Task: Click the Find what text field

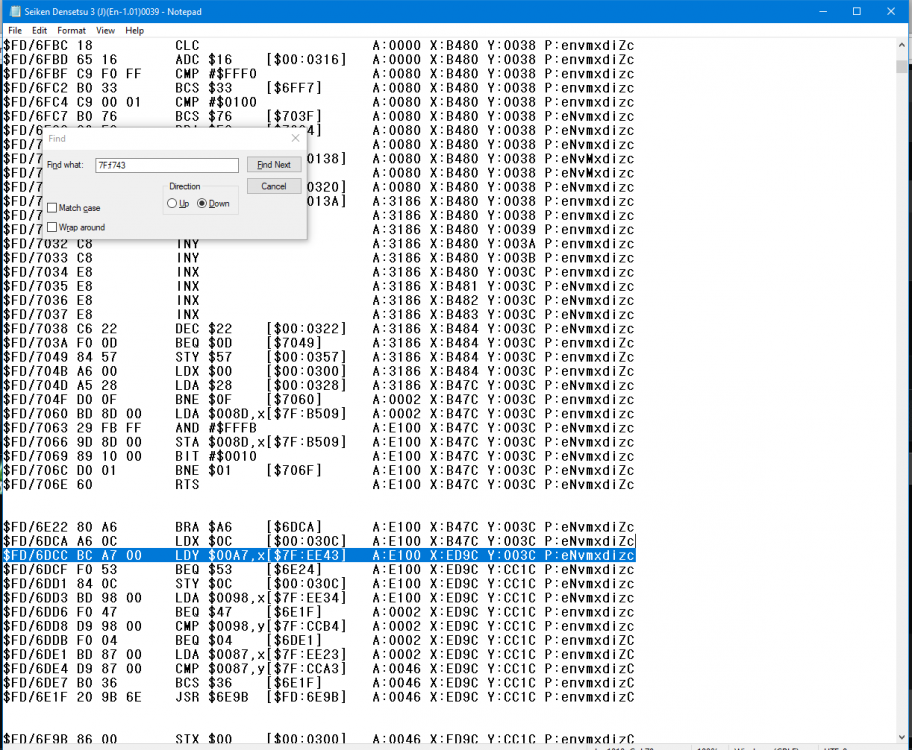Action: 167,165
